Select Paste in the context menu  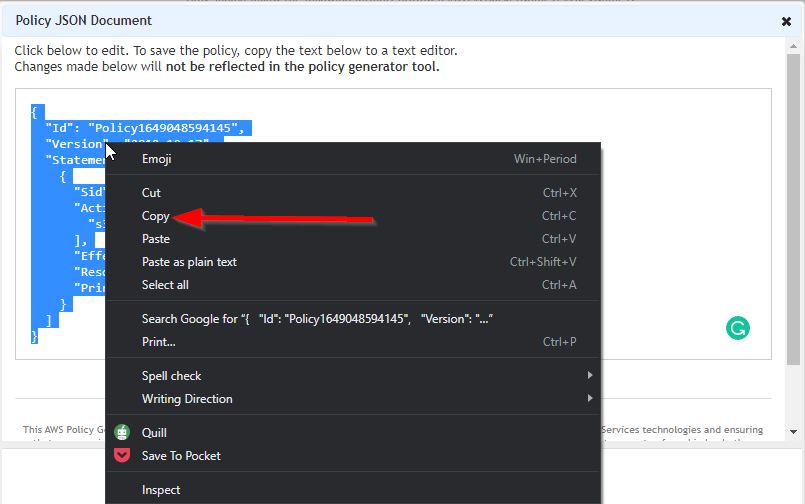pyautogui.click(x=353, y=239)
